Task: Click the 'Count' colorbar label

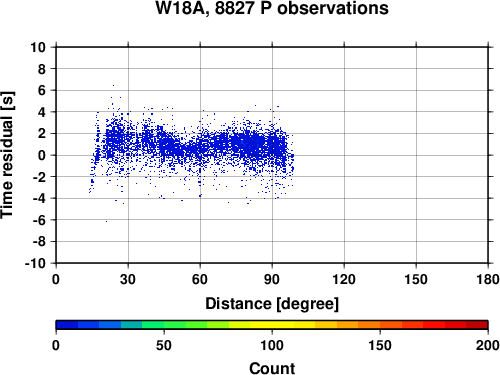Action: pos(272,368)
